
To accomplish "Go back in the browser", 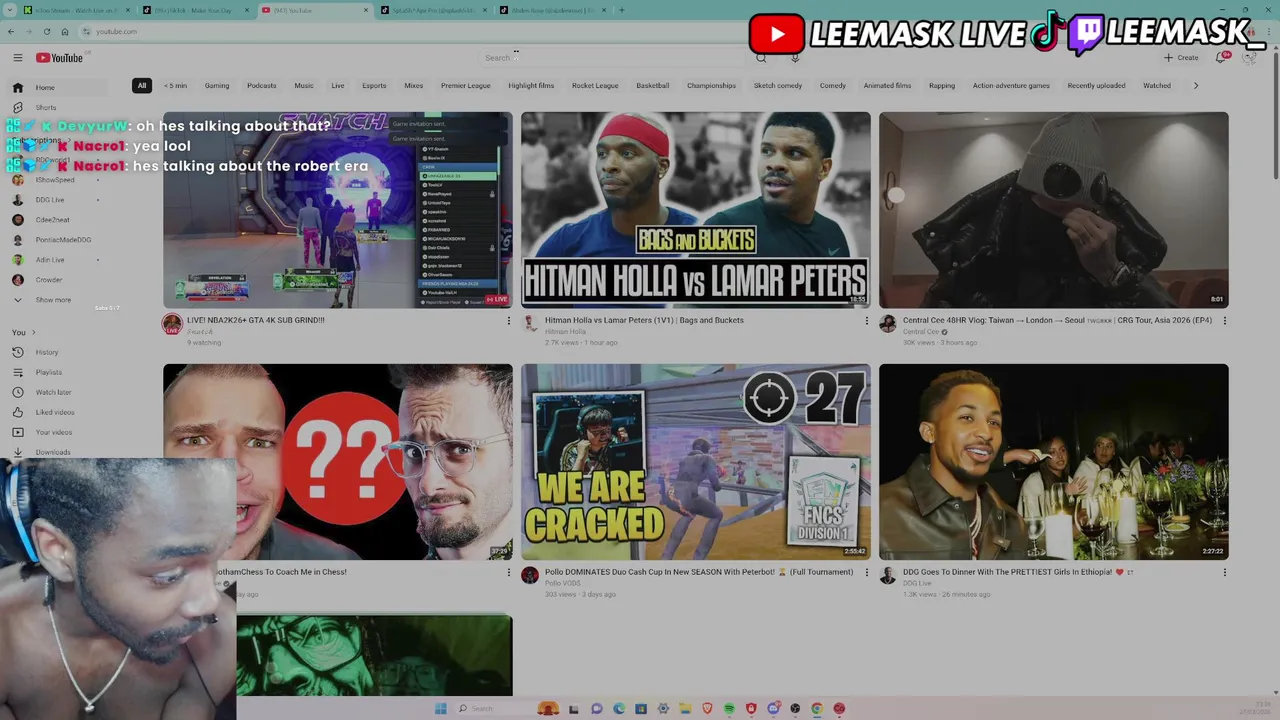I will click(x=12, y=31).
